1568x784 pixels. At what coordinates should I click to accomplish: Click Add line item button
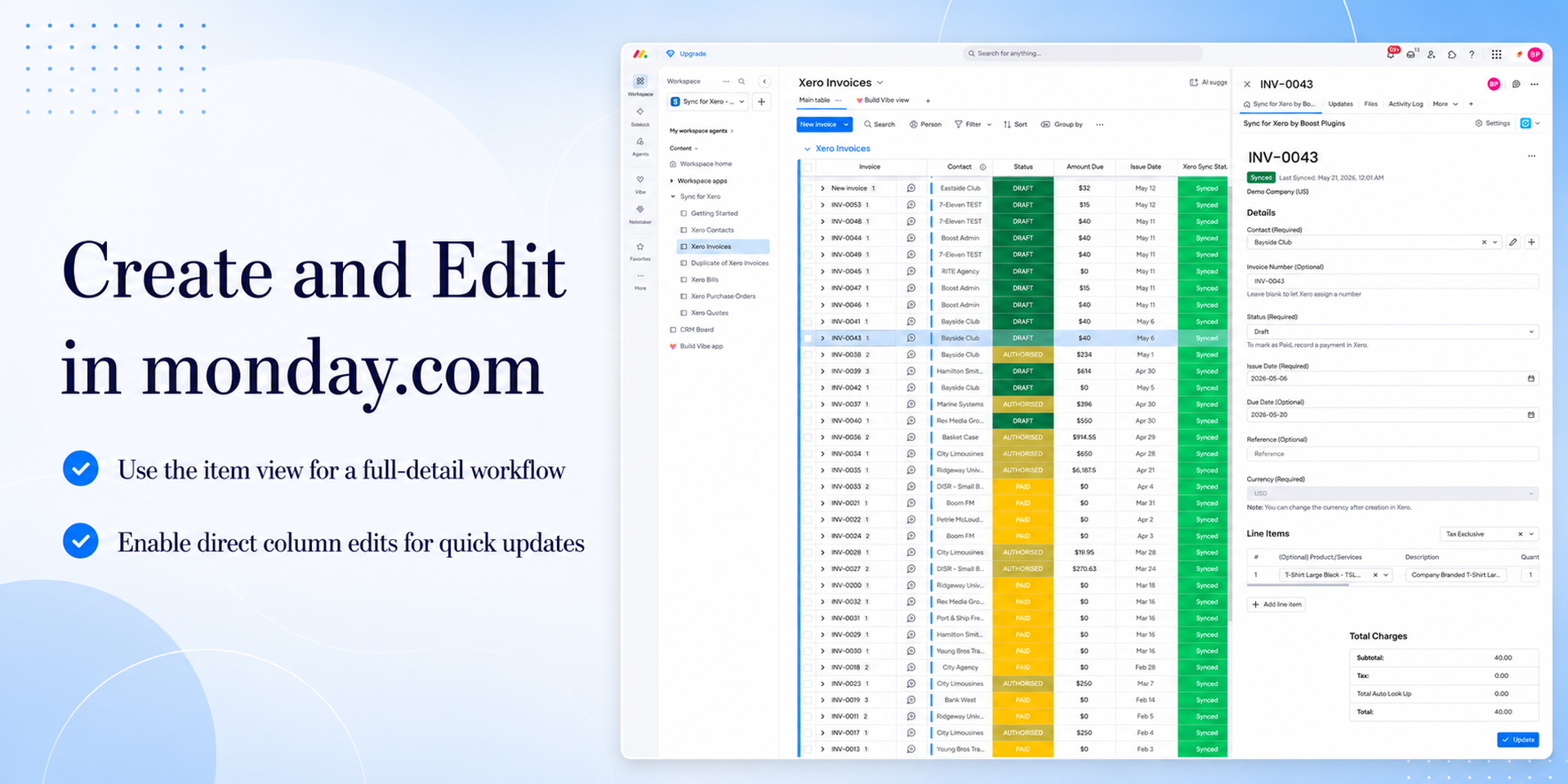click(1276, 604)
